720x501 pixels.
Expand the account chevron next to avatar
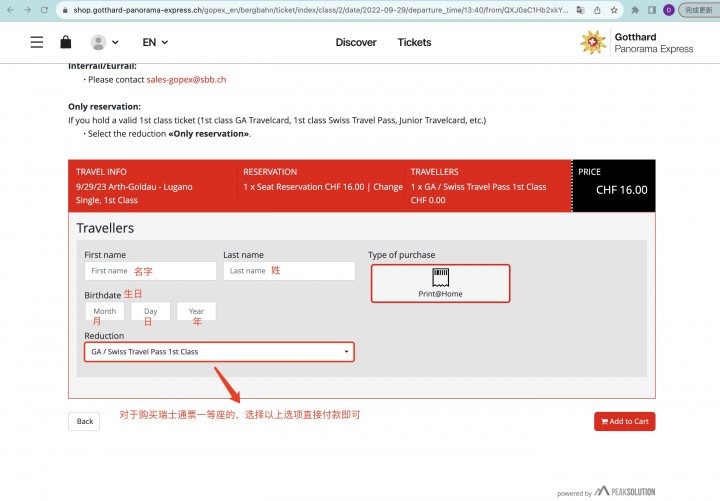[115, 42]
